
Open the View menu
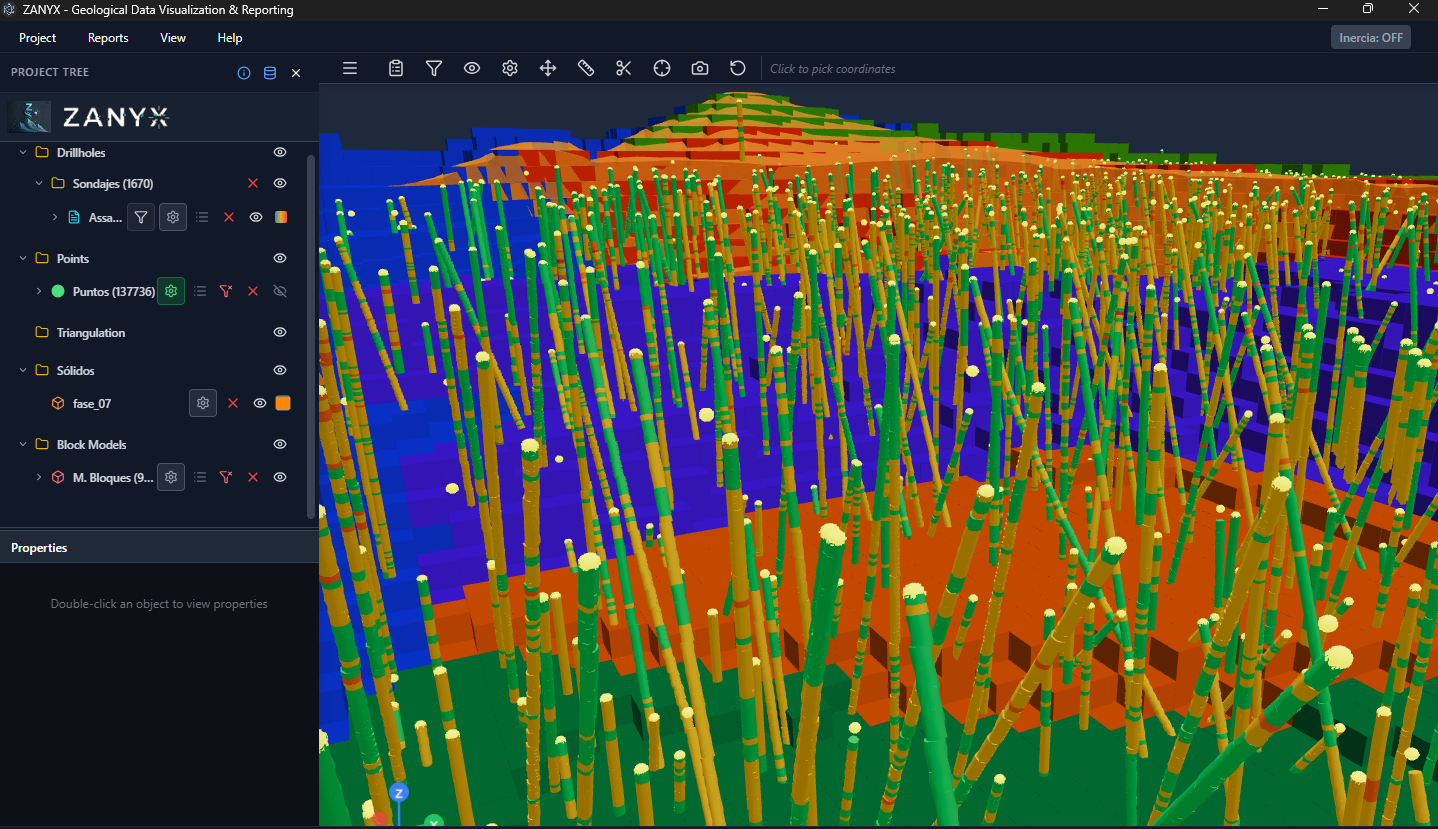click(172, 37)
